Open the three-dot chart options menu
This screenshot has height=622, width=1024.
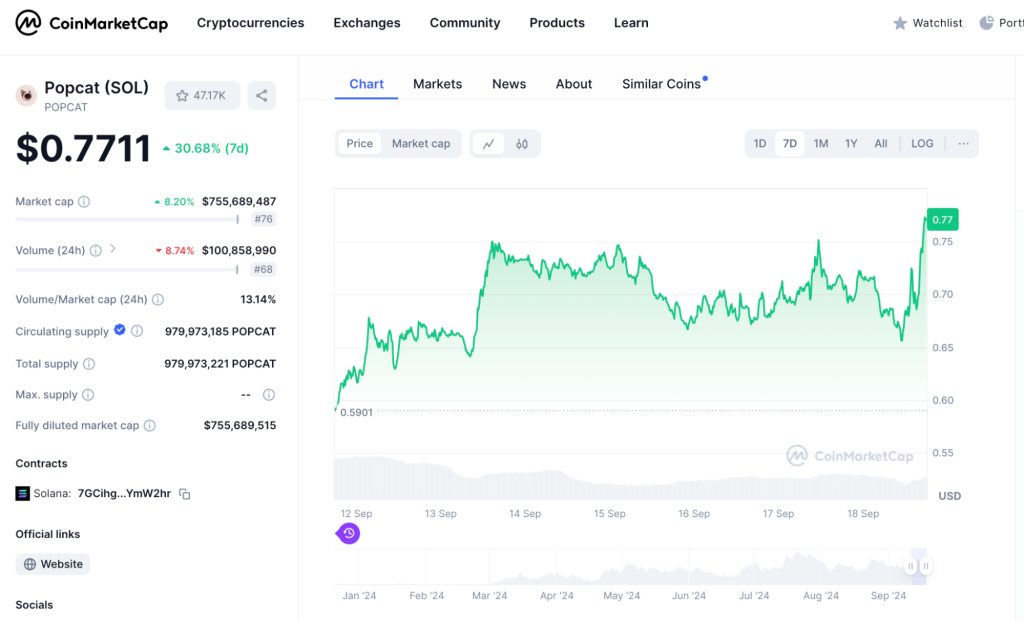963,144
